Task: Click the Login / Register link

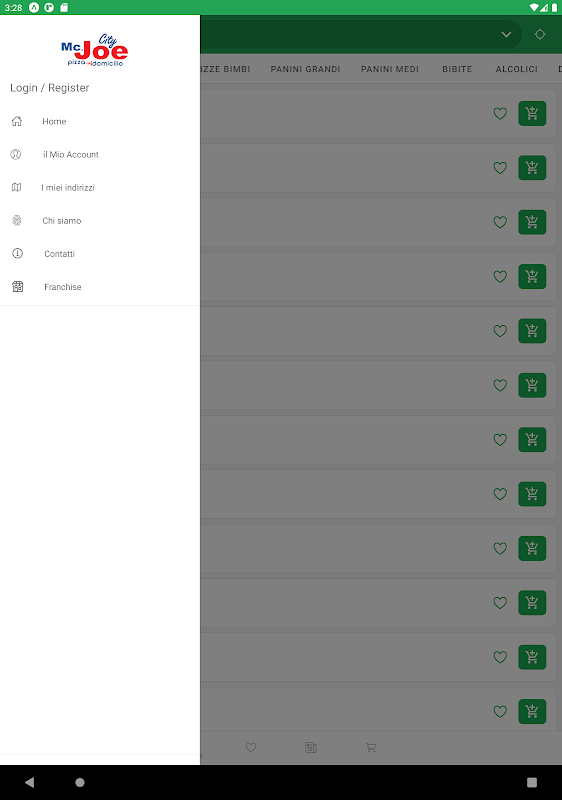Action: 49,88
